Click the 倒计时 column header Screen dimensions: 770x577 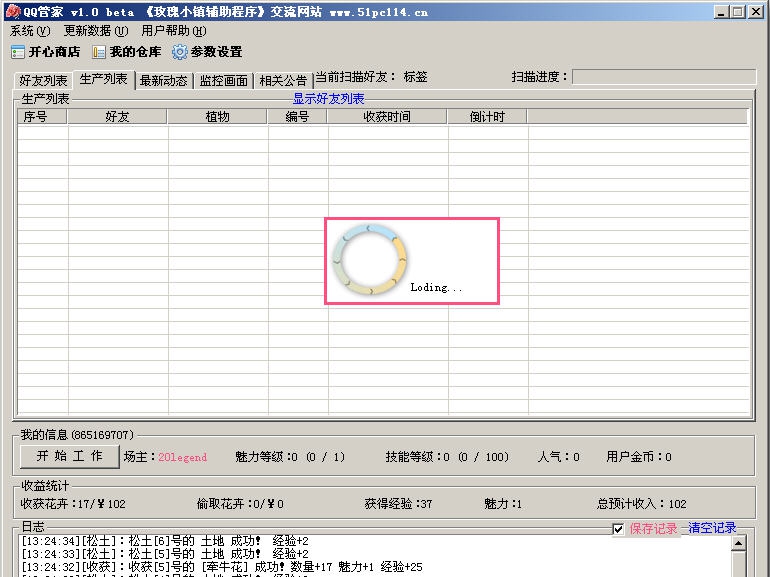point(487,116)
